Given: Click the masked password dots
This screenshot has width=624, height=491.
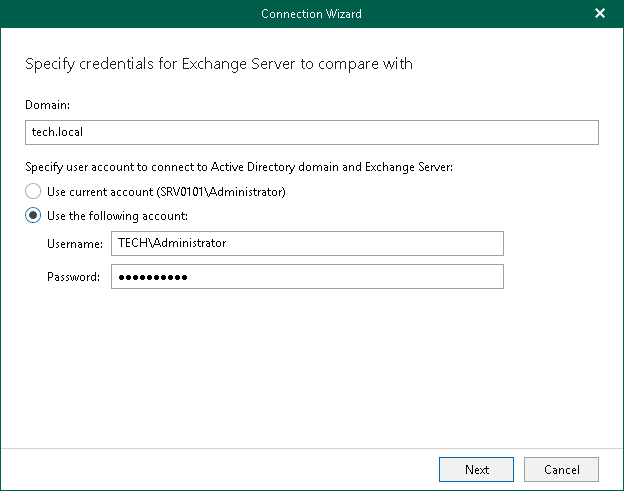Looking at the screenshot, I should click(152, 277).
